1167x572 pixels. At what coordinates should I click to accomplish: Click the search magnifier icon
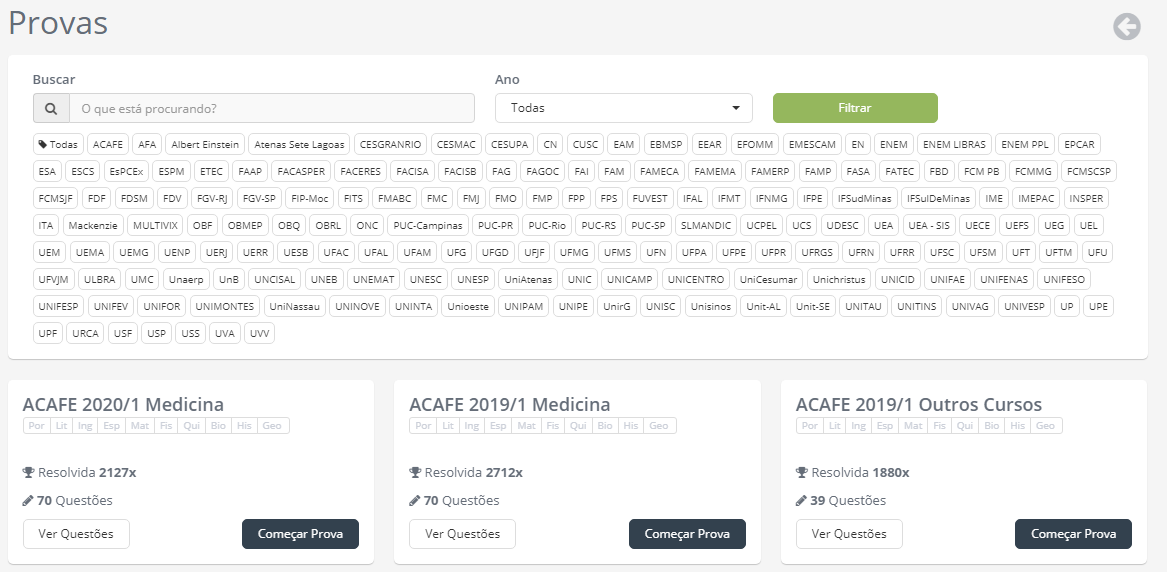point(51,109)
